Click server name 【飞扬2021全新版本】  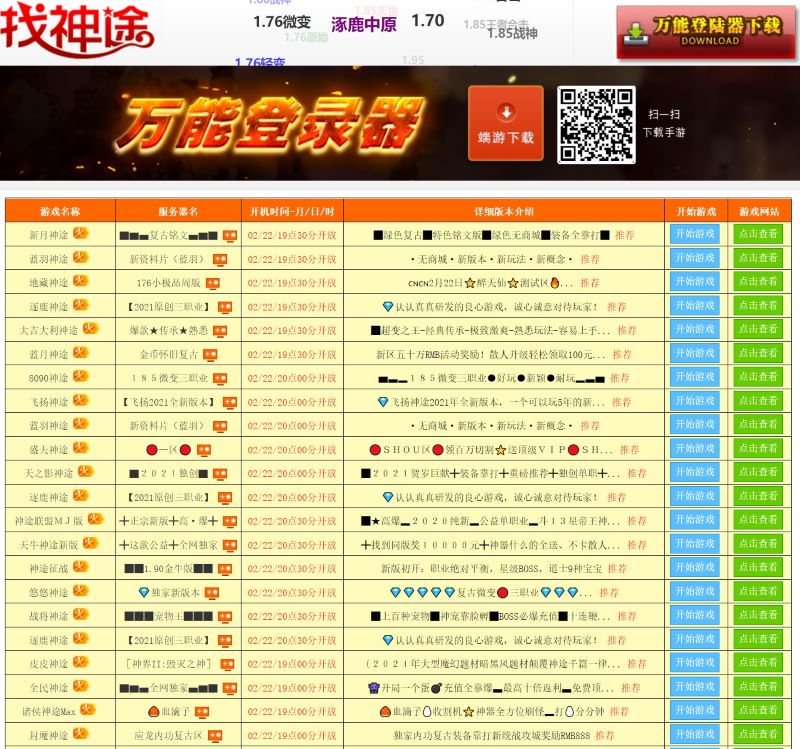click(168, 402)
